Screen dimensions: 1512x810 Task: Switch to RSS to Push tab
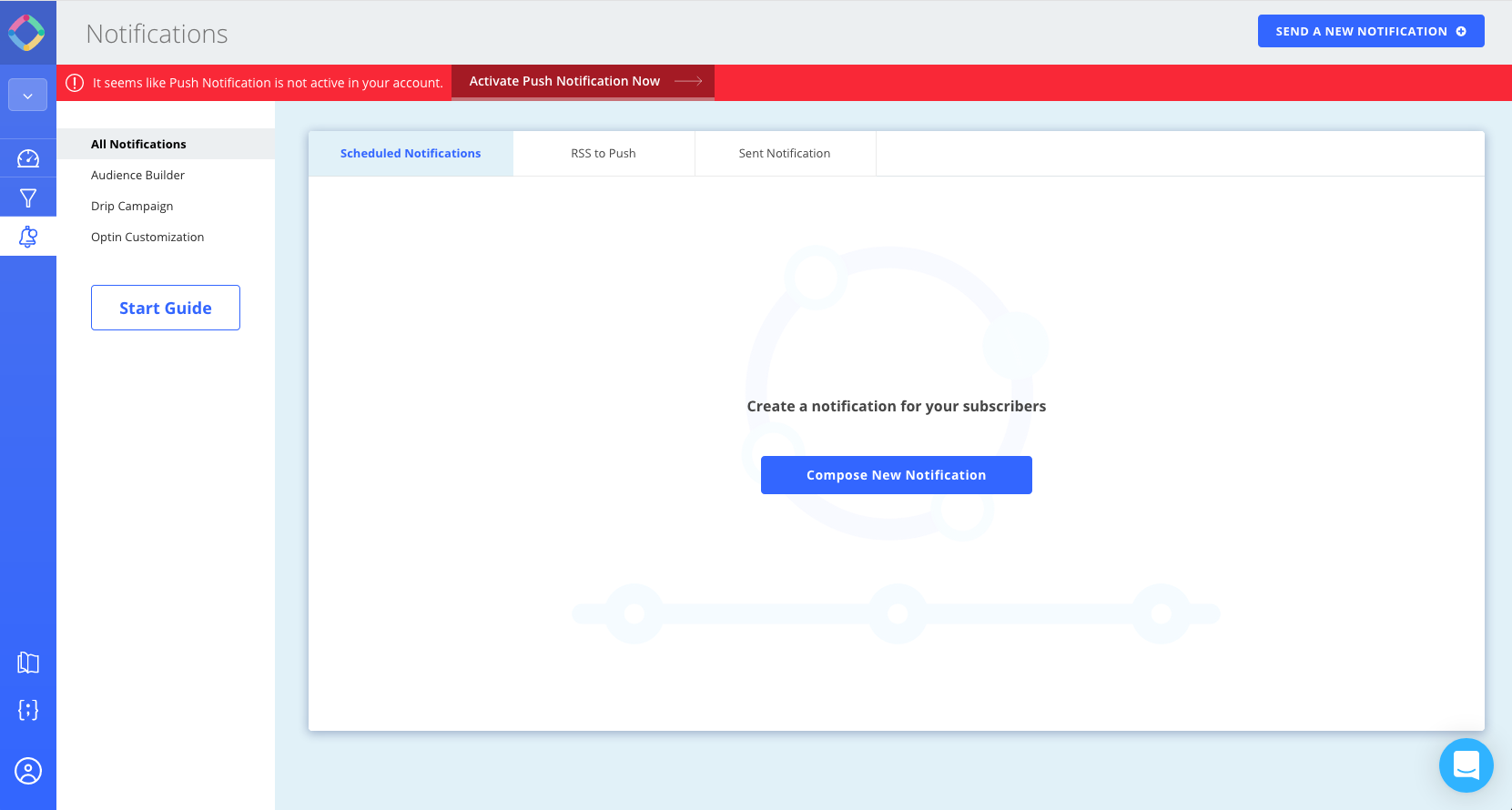click(604, 154)
